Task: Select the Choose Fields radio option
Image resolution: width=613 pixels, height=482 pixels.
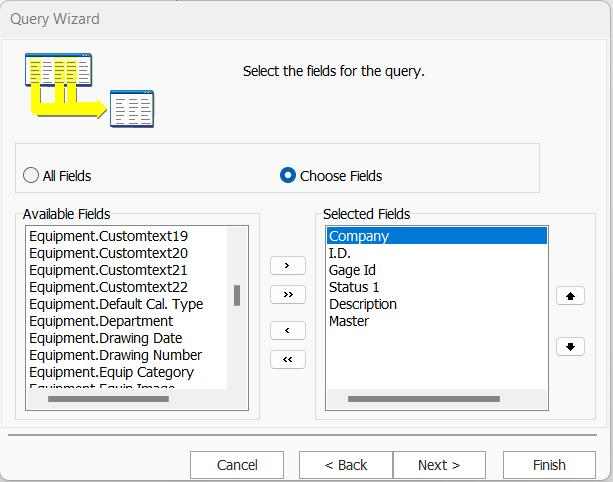Action: (x=288, y=176)
